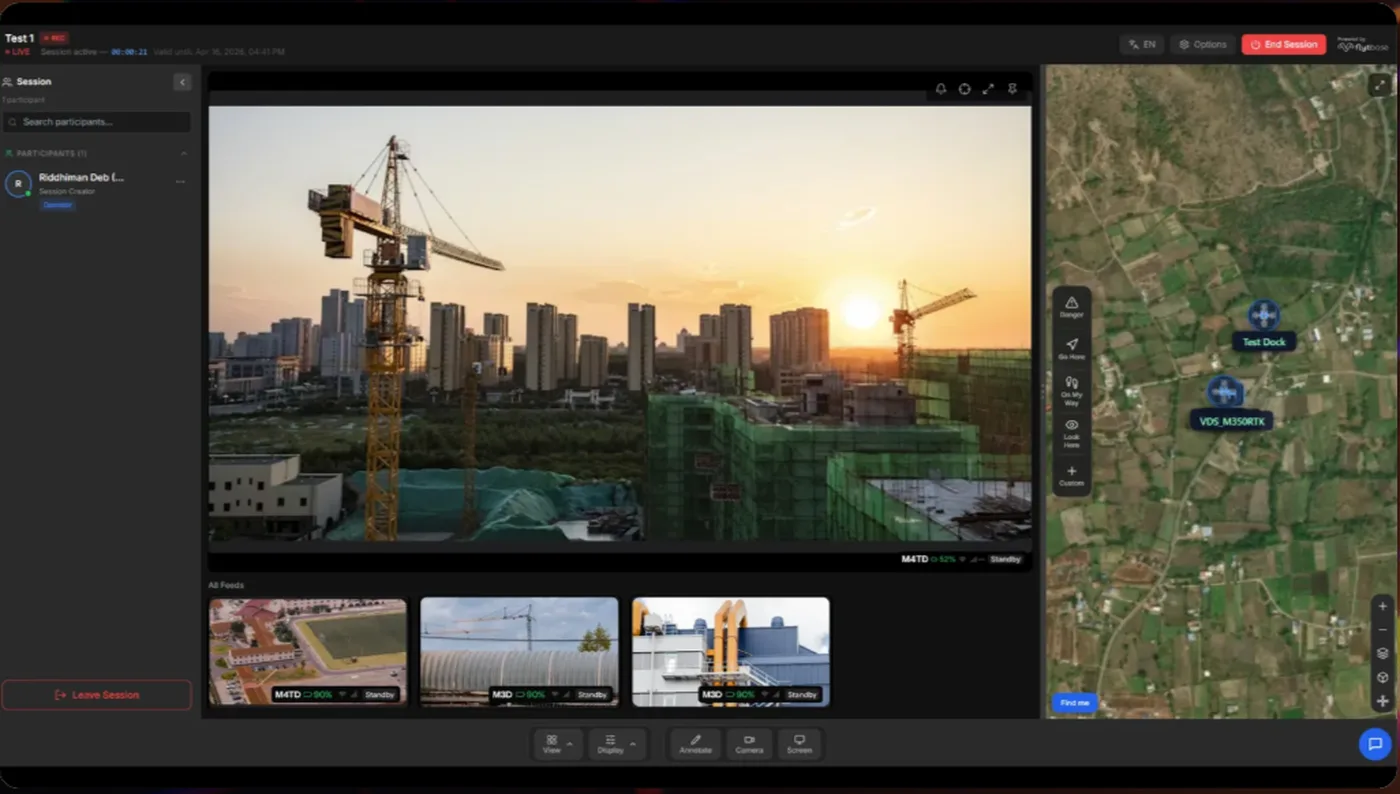Toggle the 3D cube map view
This screenshot has width=1400, height=794.
1383,678
